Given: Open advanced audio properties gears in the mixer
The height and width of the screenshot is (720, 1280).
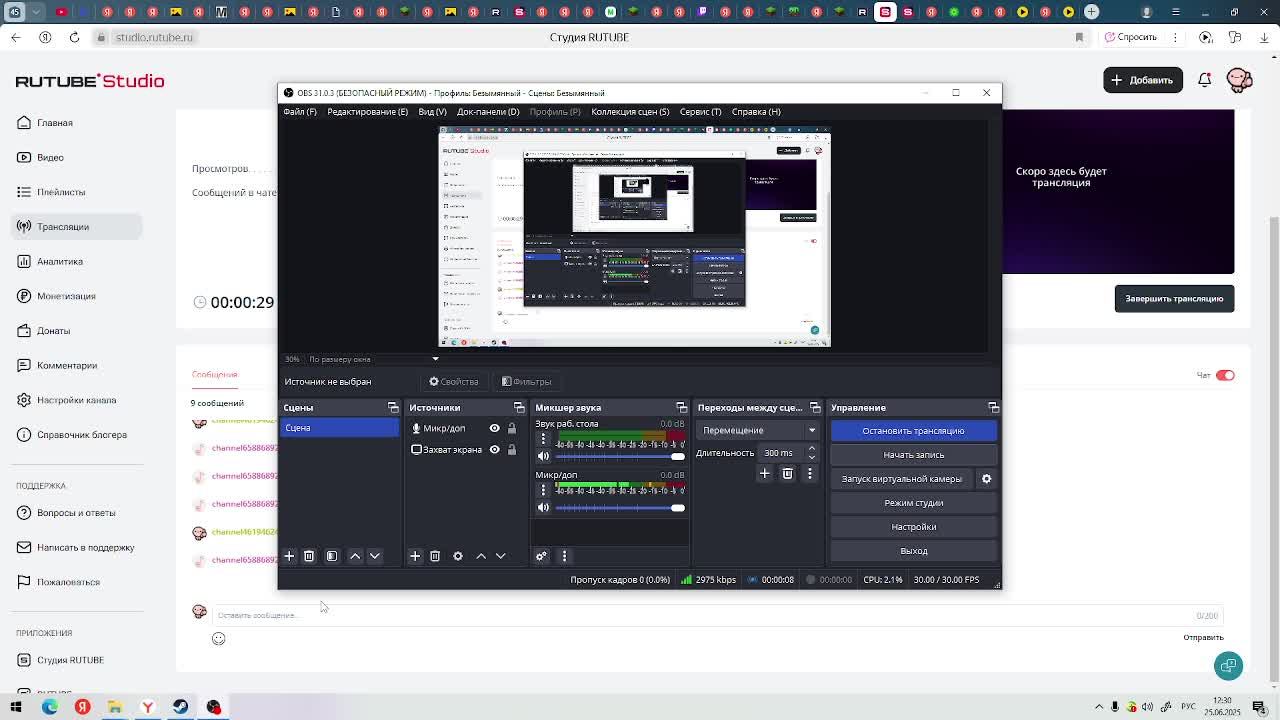Looking at the screenshot, I should (x=541, y=556).
